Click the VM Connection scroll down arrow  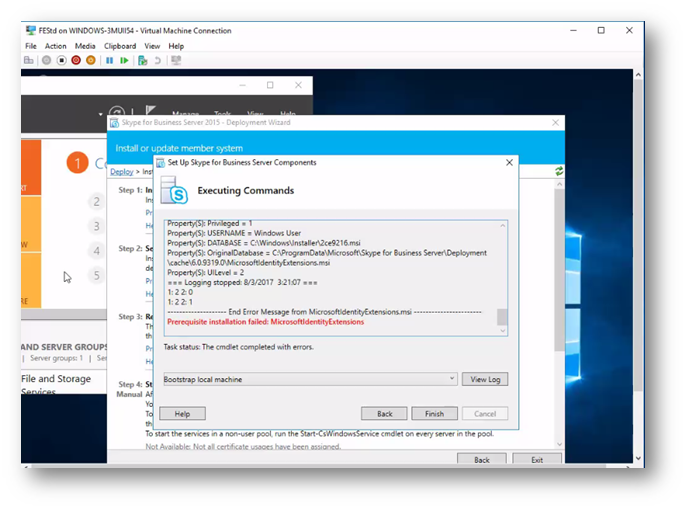pos(638,458)
